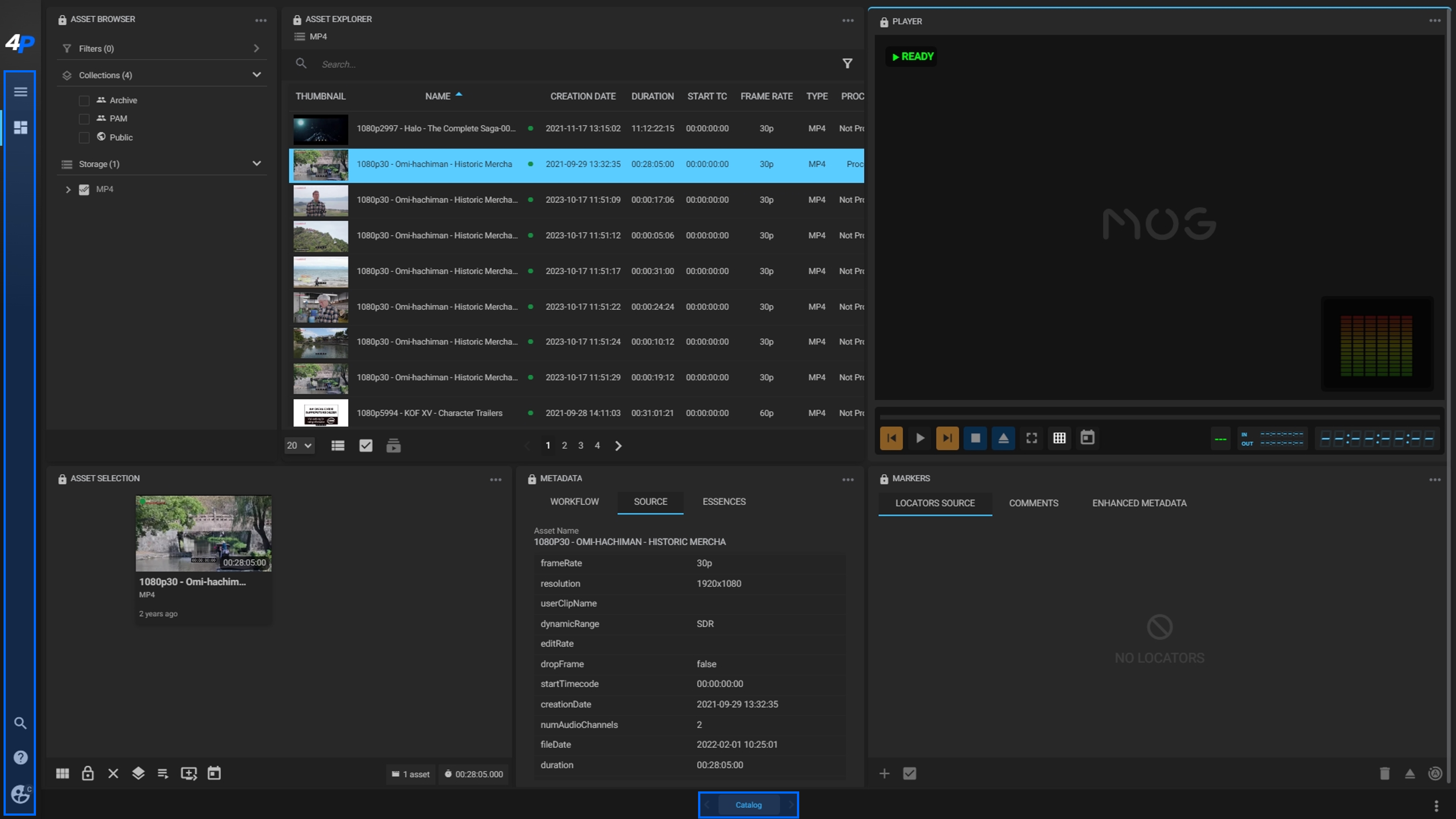The width and height of the screenshot is (1456, 819).
Task: Click the Catalog workspace button
Action: 749,805
